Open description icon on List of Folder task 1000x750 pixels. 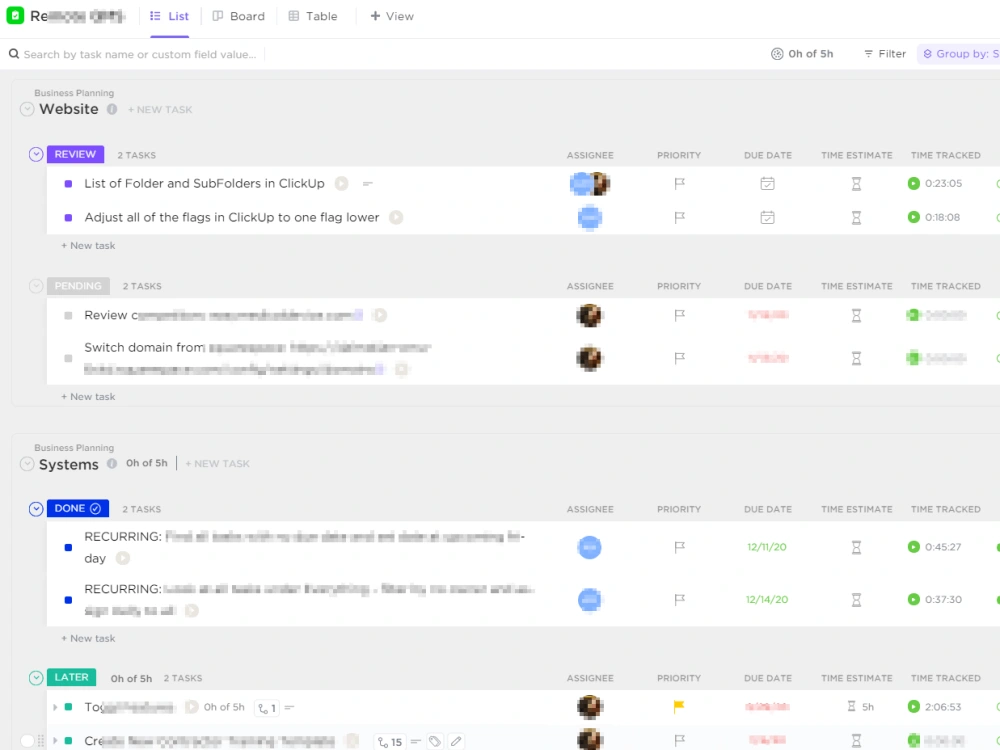(367, 184)
